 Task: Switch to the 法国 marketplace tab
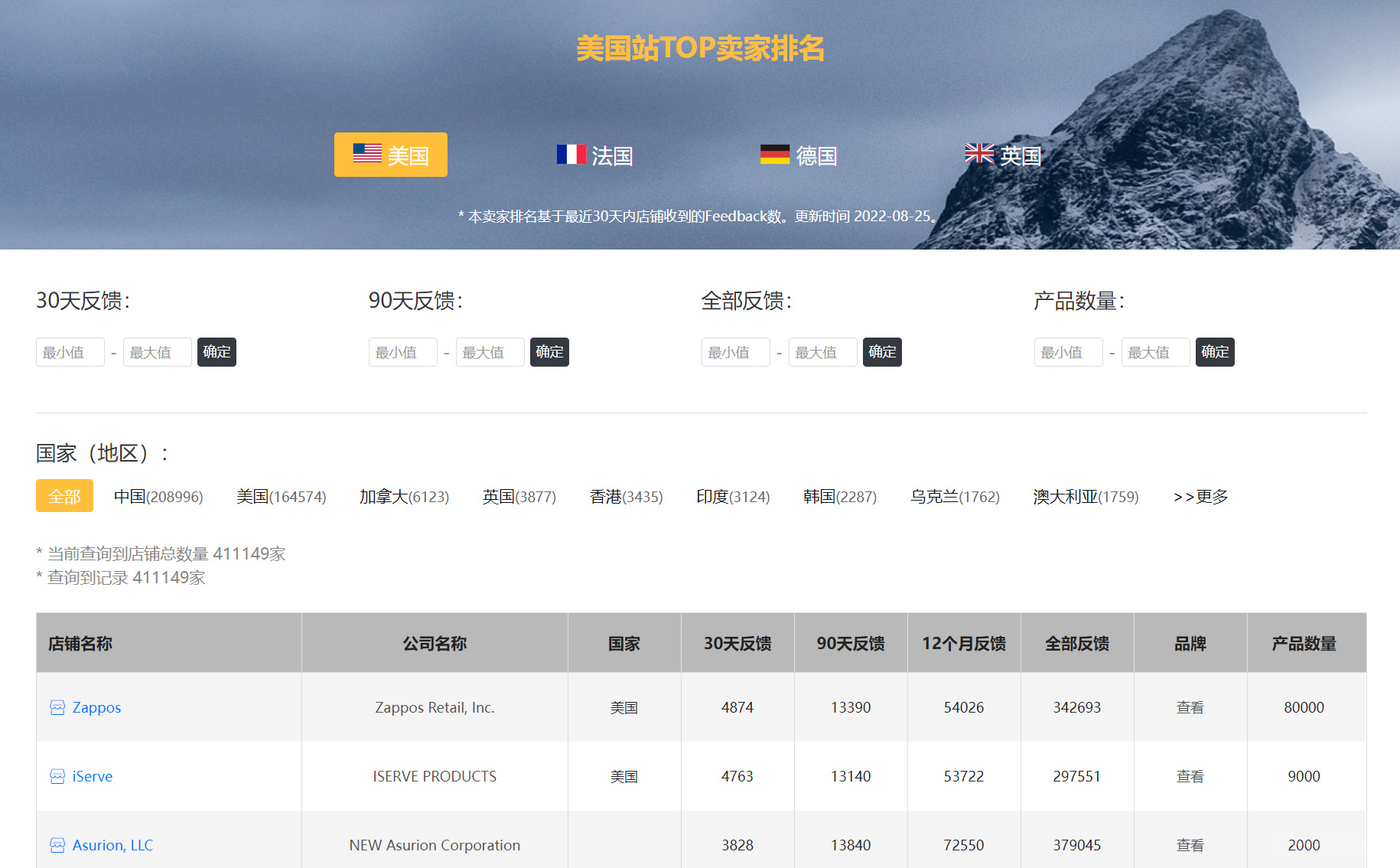(595, 155)
